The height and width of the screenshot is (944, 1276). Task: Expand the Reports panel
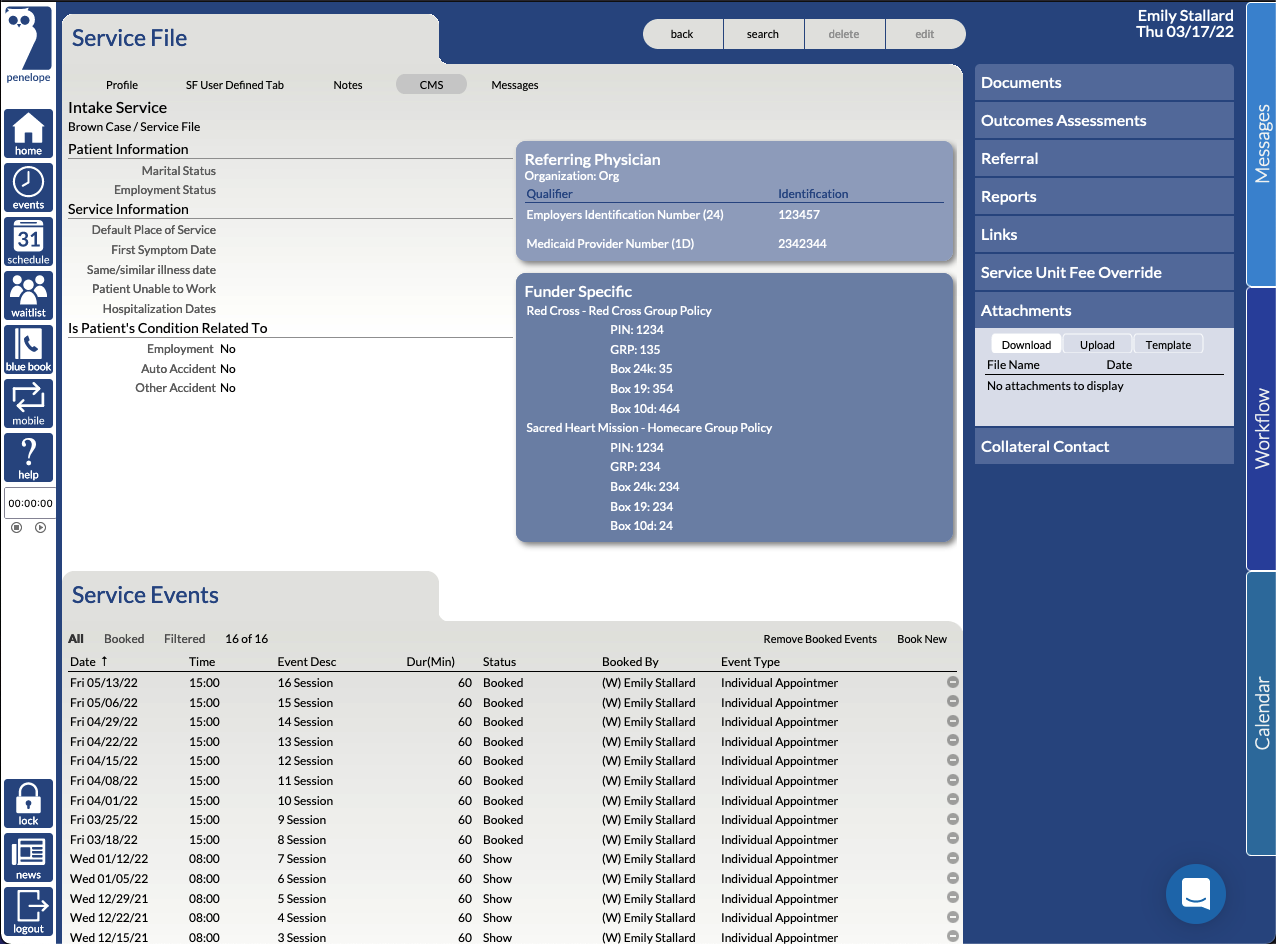click(1104, 197)
